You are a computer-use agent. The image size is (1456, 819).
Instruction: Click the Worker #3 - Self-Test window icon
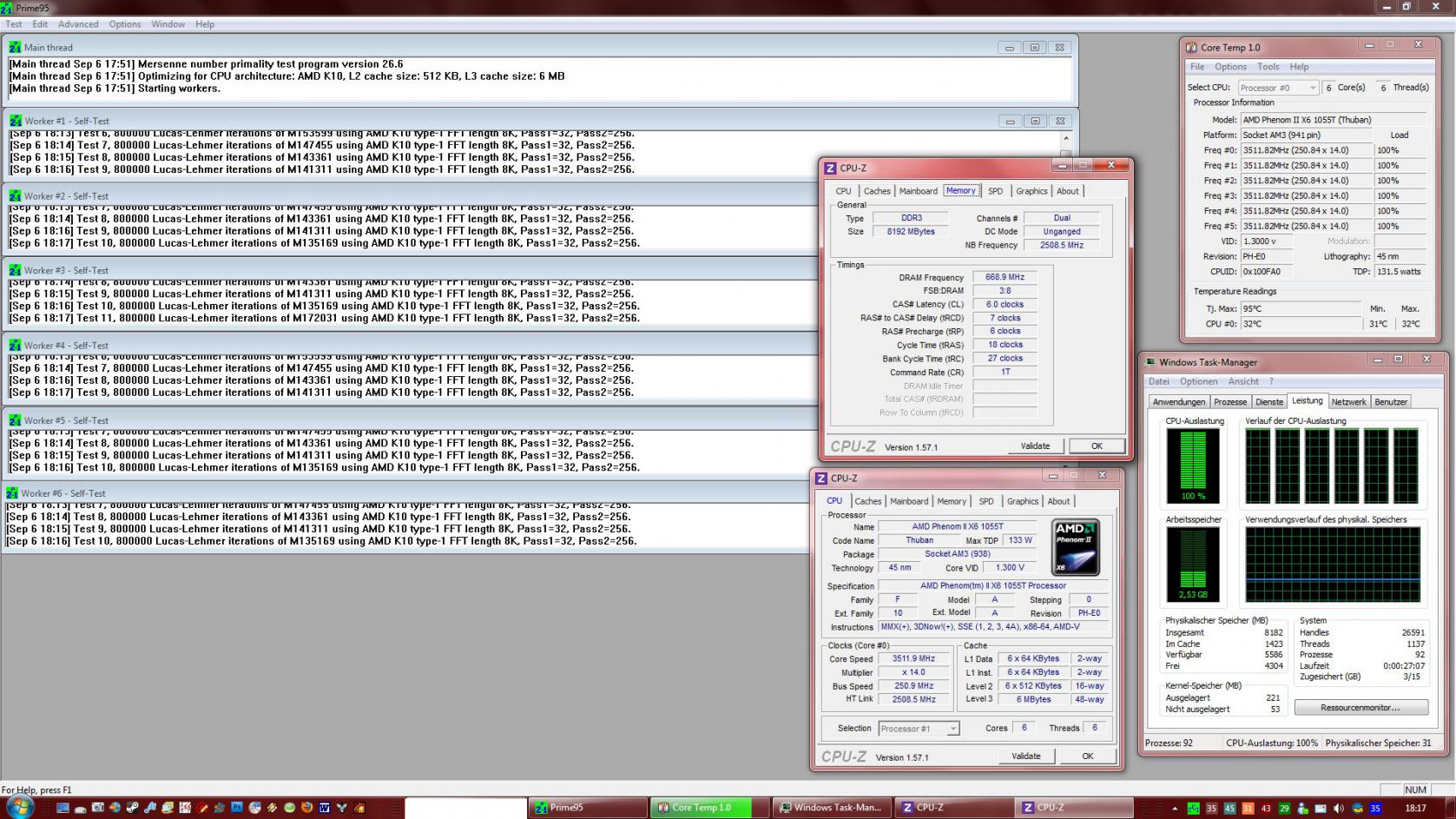point(15,270)
